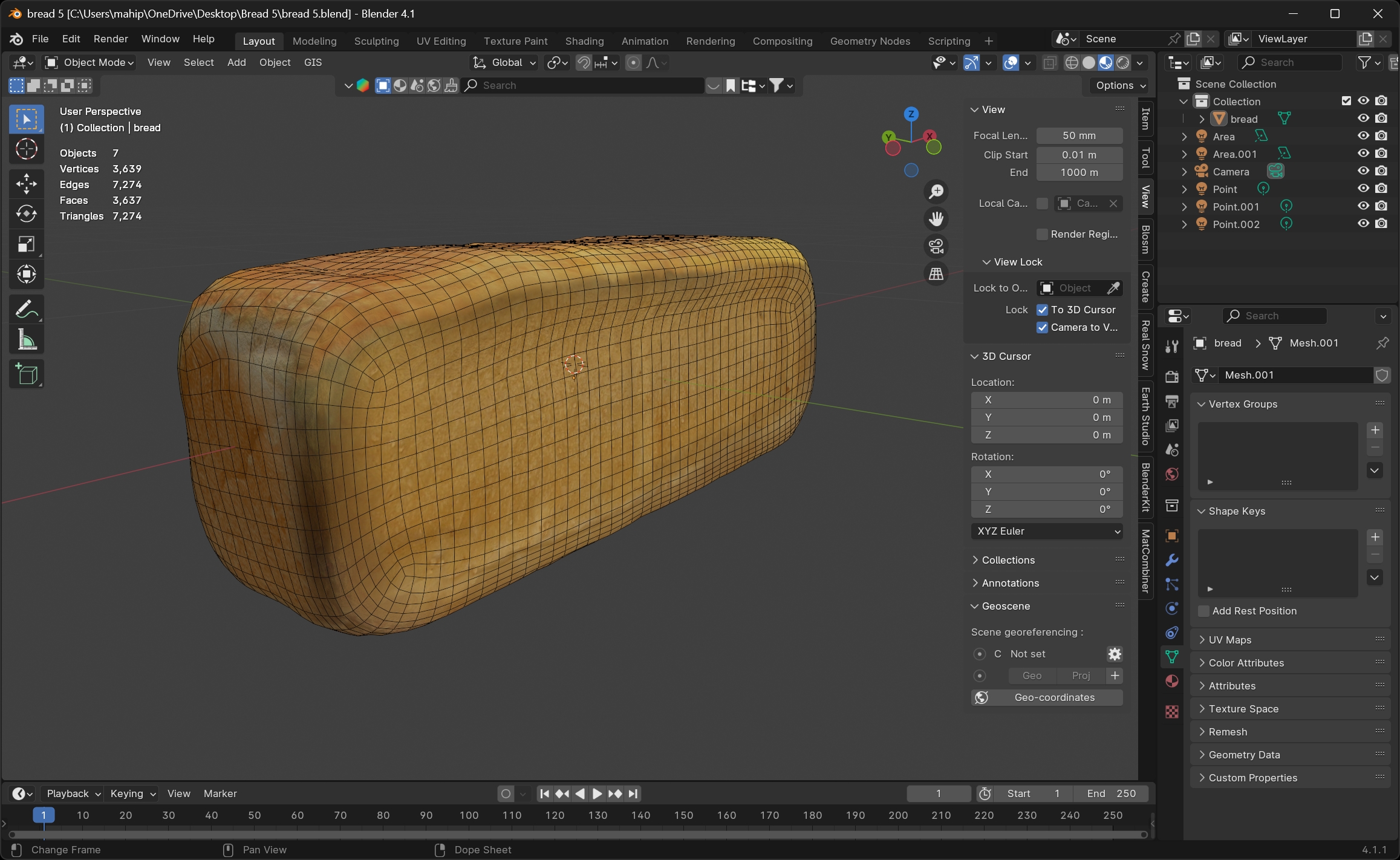This screenshot has width=1400, height=860.
Task: Switch to the Shading workspace tab
Action: [x=584, y=41]
